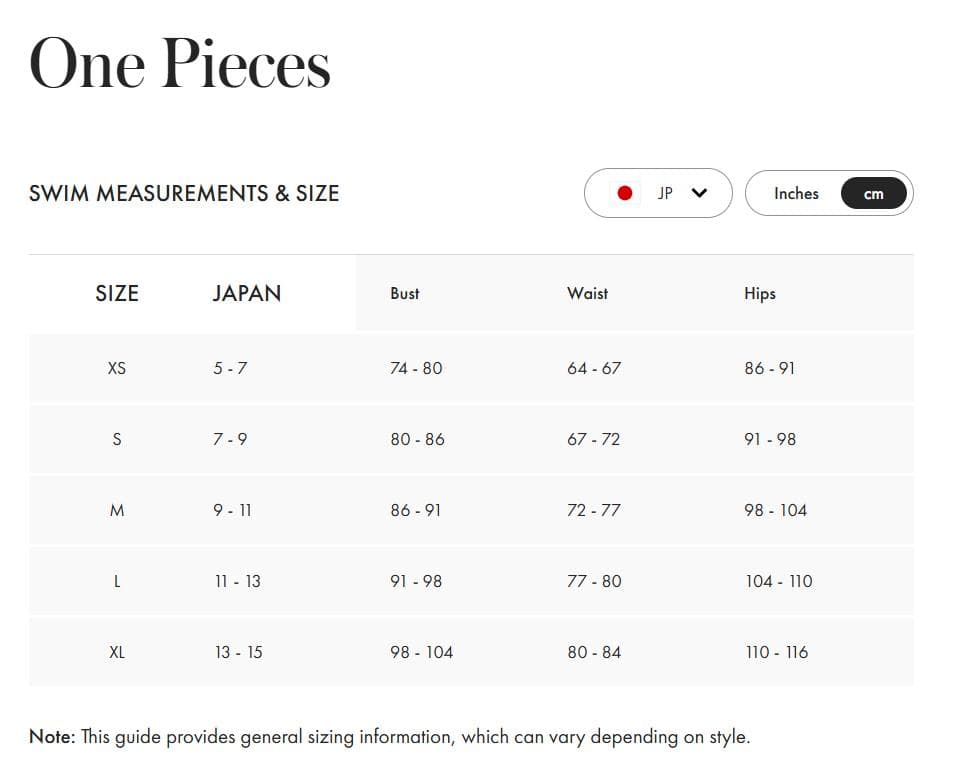975x782 pixels.
Task: Click the S size row label
Action: 117,439
